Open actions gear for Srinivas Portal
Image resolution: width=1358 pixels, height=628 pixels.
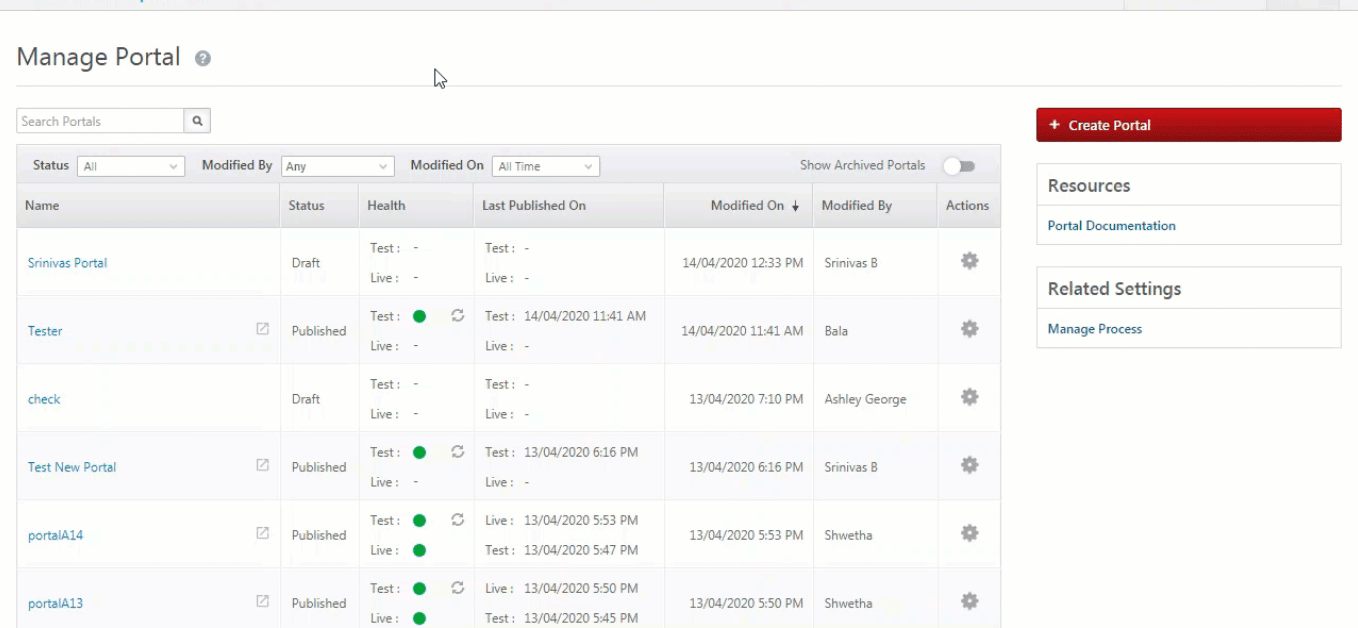[969, 261]
